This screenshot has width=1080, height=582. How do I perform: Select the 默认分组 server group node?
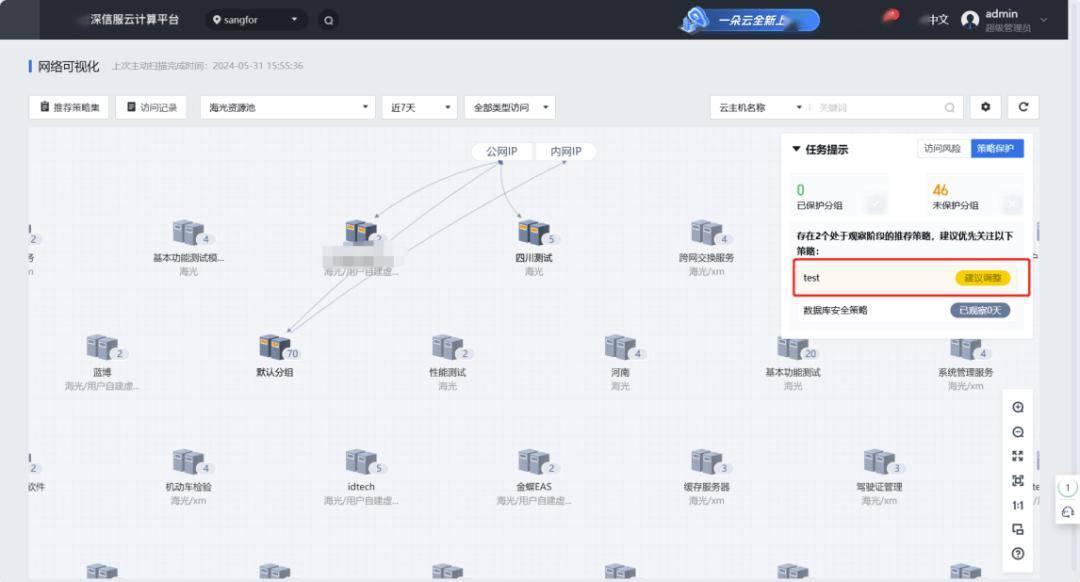(x=275, y=355)
